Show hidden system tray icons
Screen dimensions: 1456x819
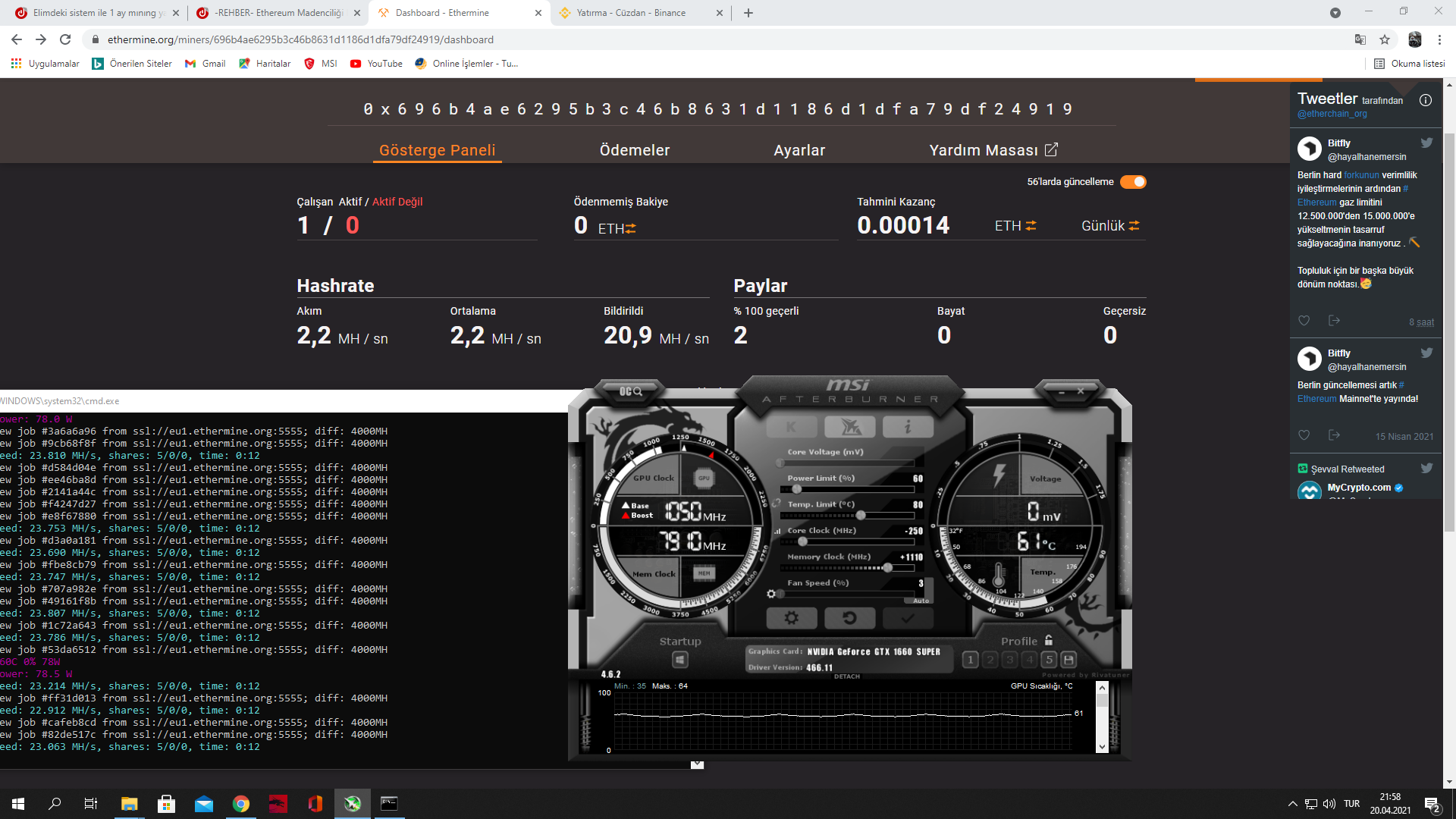(x=1292, y=804)
